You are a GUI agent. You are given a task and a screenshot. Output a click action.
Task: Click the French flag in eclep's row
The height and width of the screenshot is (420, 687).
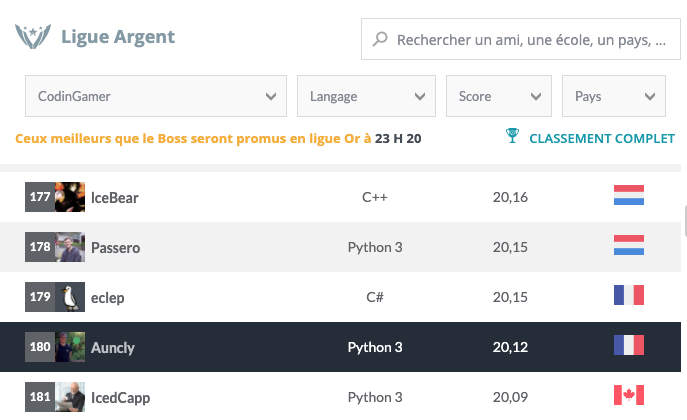(629, 295)
